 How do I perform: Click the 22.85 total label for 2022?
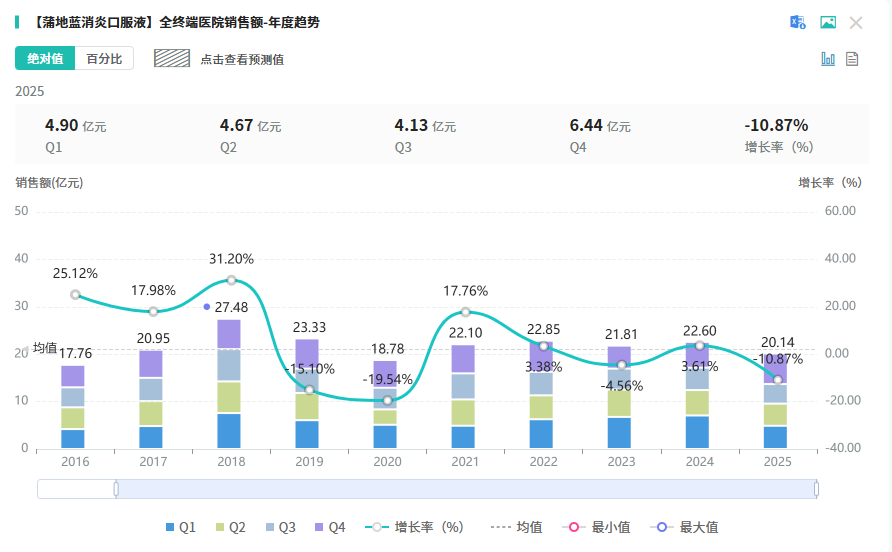pos(543,329)
